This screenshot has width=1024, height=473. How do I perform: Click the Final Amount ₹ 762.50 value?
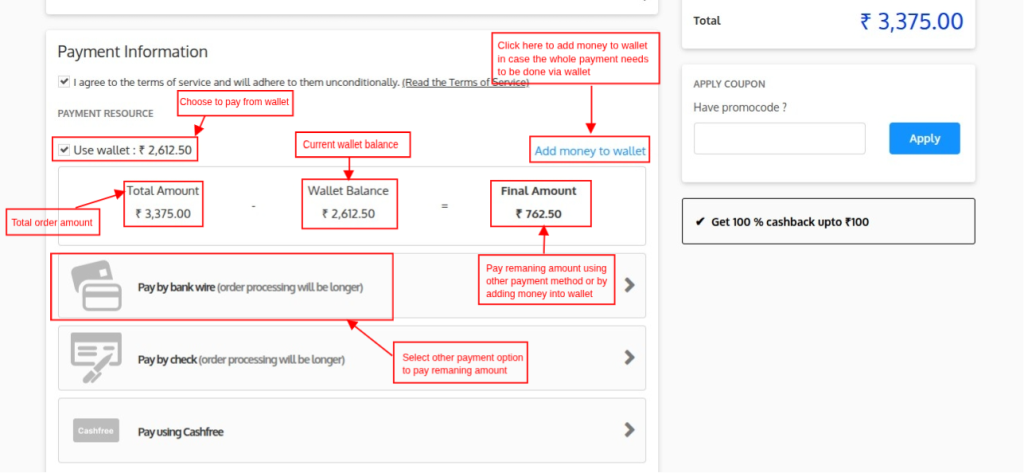click(x=539, y=214)
